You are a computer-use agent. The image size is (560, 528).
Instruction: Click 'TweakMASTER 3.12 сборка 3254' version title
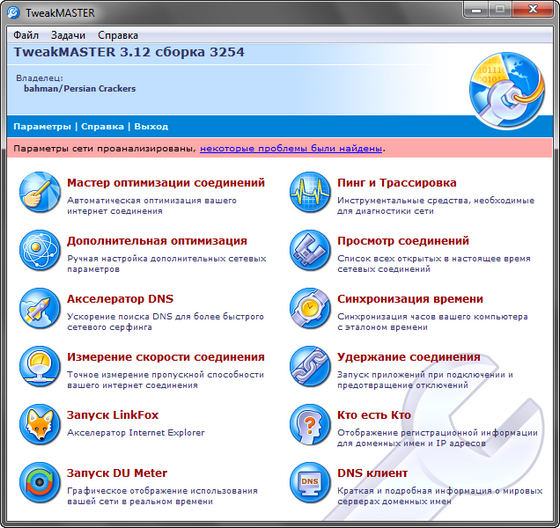[129, 52]
